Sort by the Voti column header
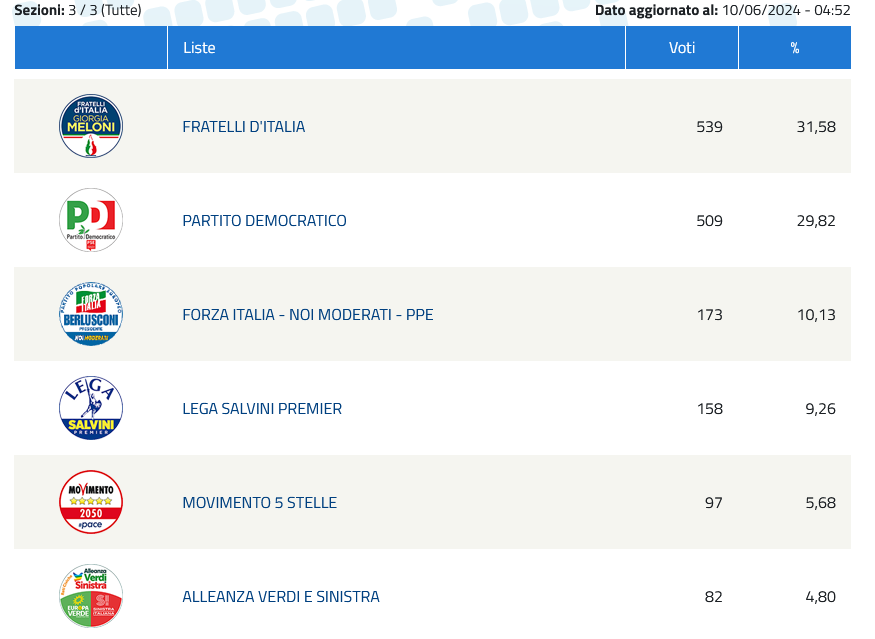The width and height of the screenshot is (875, 639). point(682,48)
